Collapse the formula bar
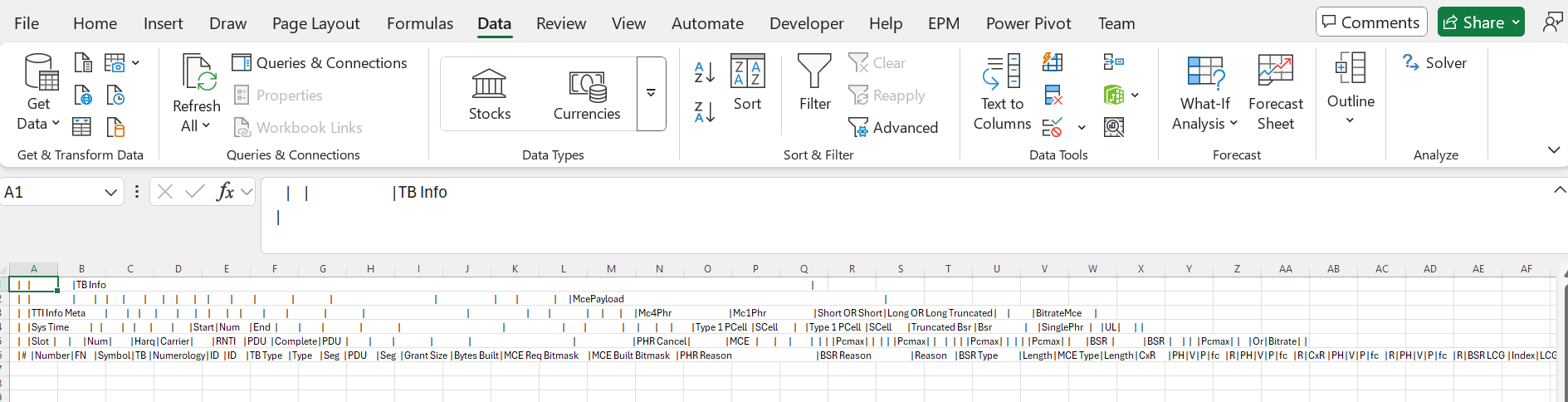This screenshot has width=1568, height=402. point(1560,190)
